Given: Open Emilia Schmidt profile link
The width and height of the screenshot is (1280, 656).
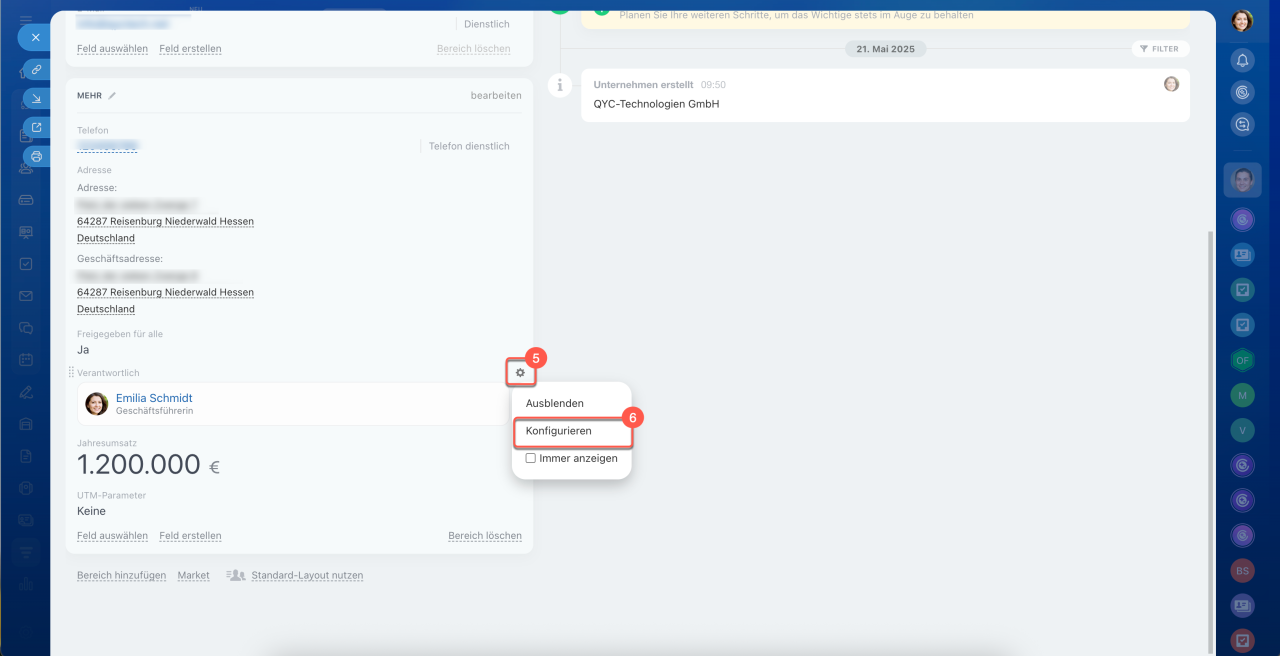Looking at the screenshot, I should click(x=154, y=398).
